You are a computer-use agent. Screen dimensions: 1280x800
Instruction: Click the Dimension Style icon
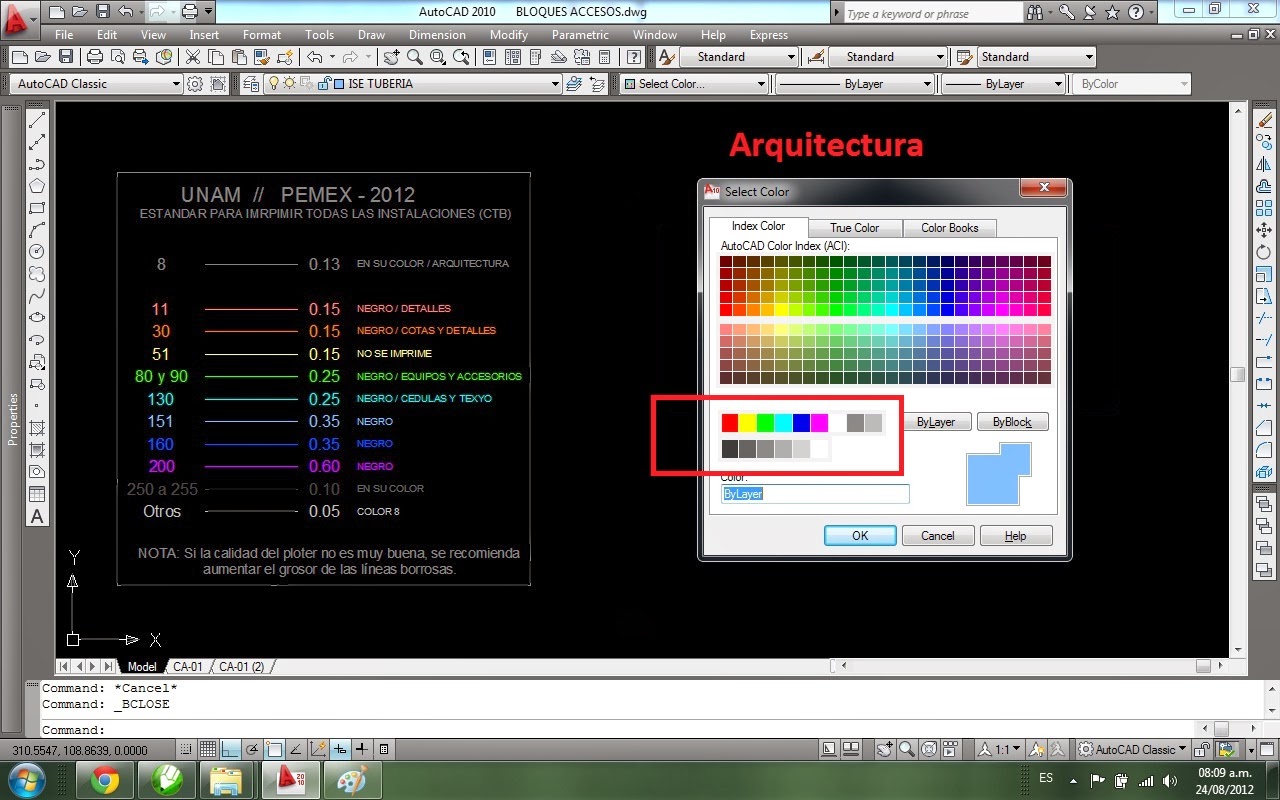tap(816, 57)
